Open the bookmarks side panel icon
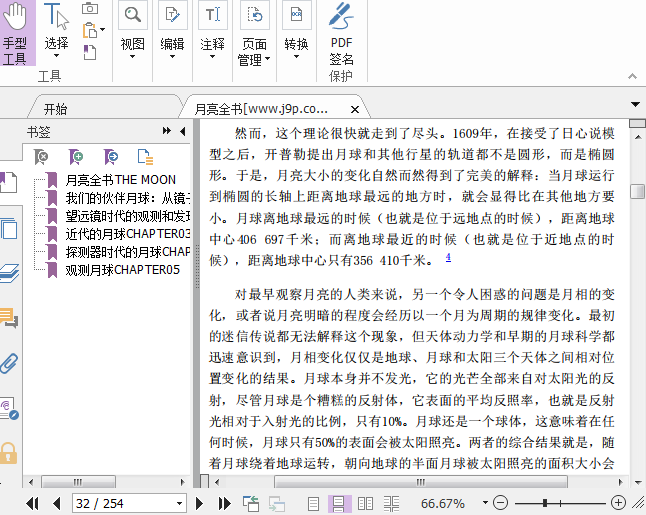 click(8, 183)
